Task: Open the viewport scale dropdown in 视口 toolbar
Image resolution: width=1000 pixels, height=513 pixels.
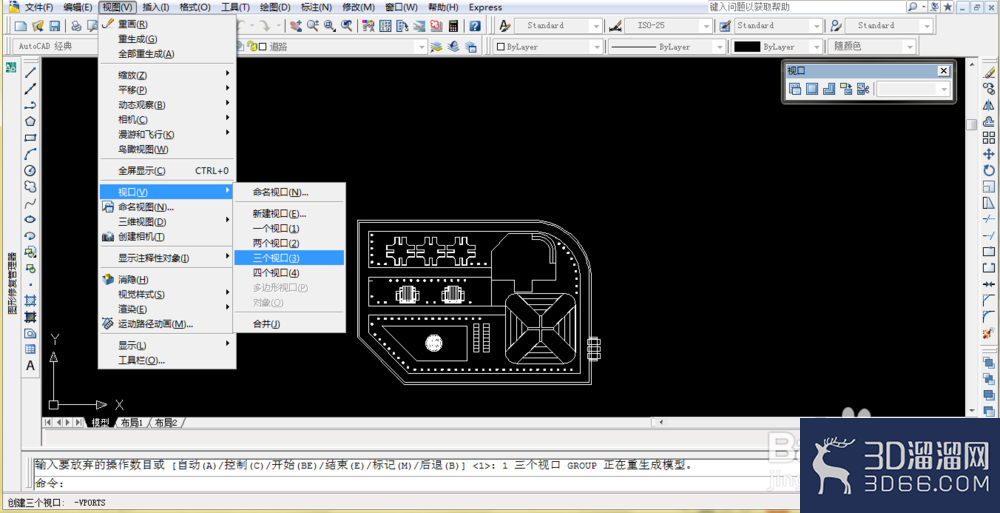Action: (913, 89)
